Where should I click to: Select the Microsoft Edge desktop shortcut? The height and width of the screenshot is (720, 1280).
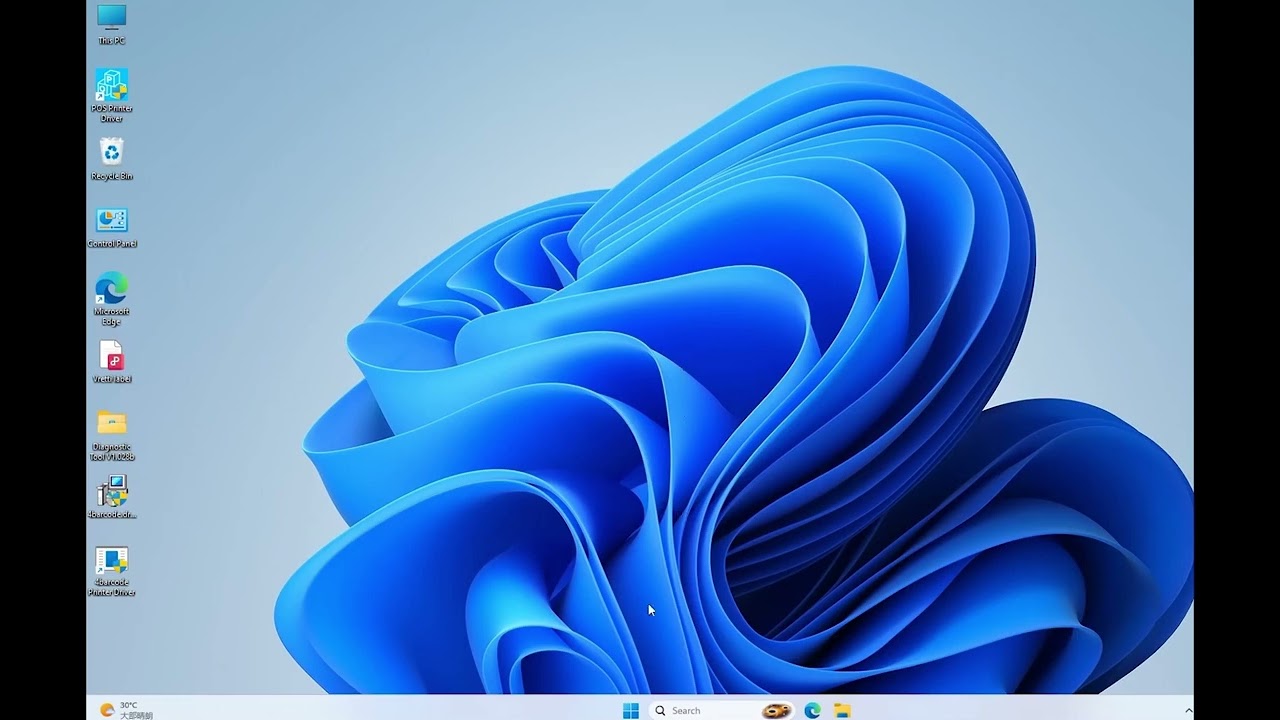point(112,299)
